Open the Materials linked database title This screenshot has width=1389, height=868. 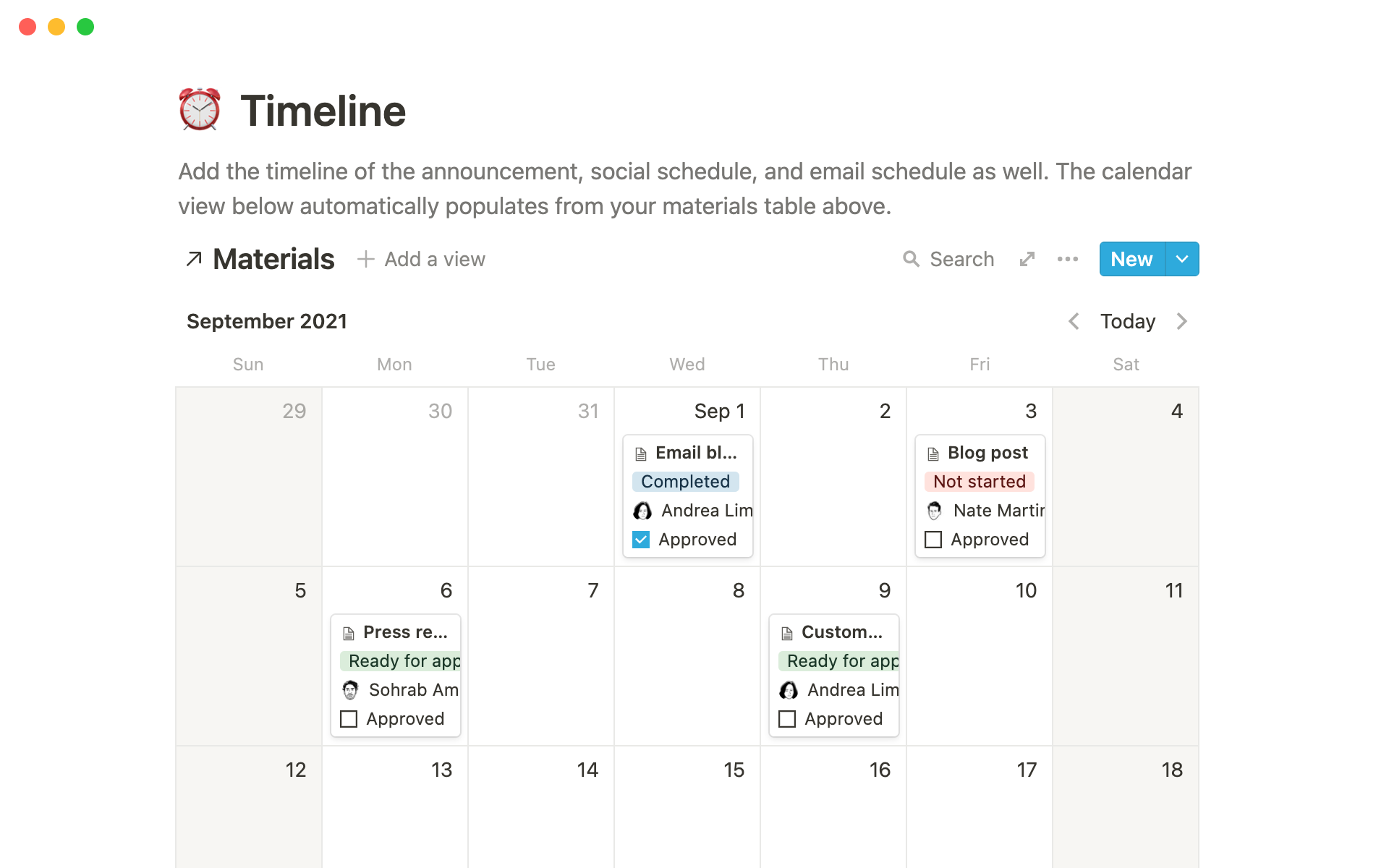273,259
